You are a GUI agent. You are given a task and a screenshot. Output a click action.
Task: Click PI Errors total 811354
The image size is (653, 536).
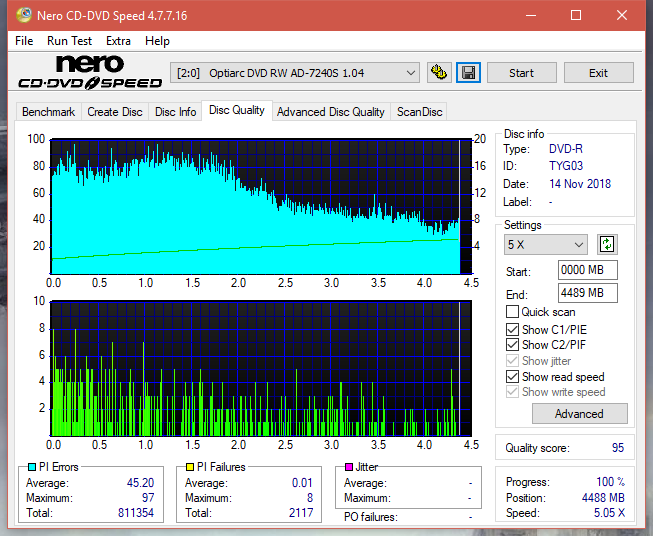(136, 513)
